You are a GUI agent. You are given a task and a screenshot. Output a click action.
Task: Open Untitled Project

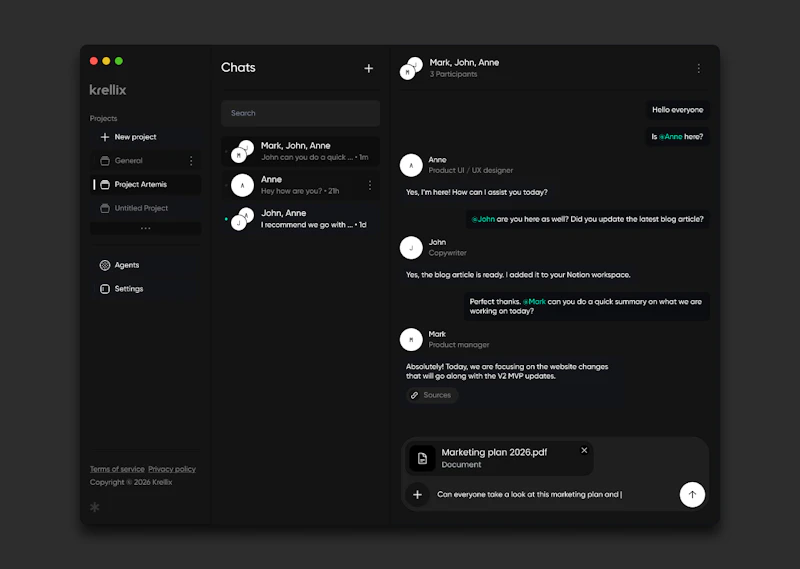coord(145,208)
